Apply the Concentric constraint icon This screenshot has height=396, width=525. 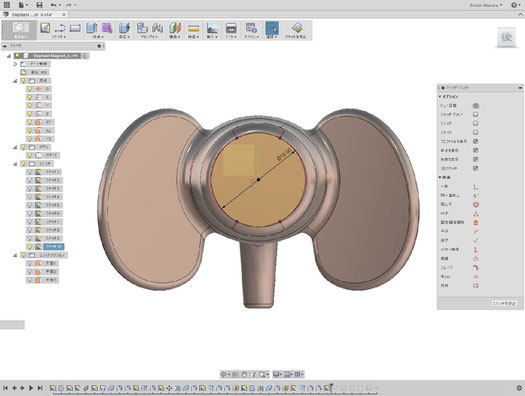476,205
